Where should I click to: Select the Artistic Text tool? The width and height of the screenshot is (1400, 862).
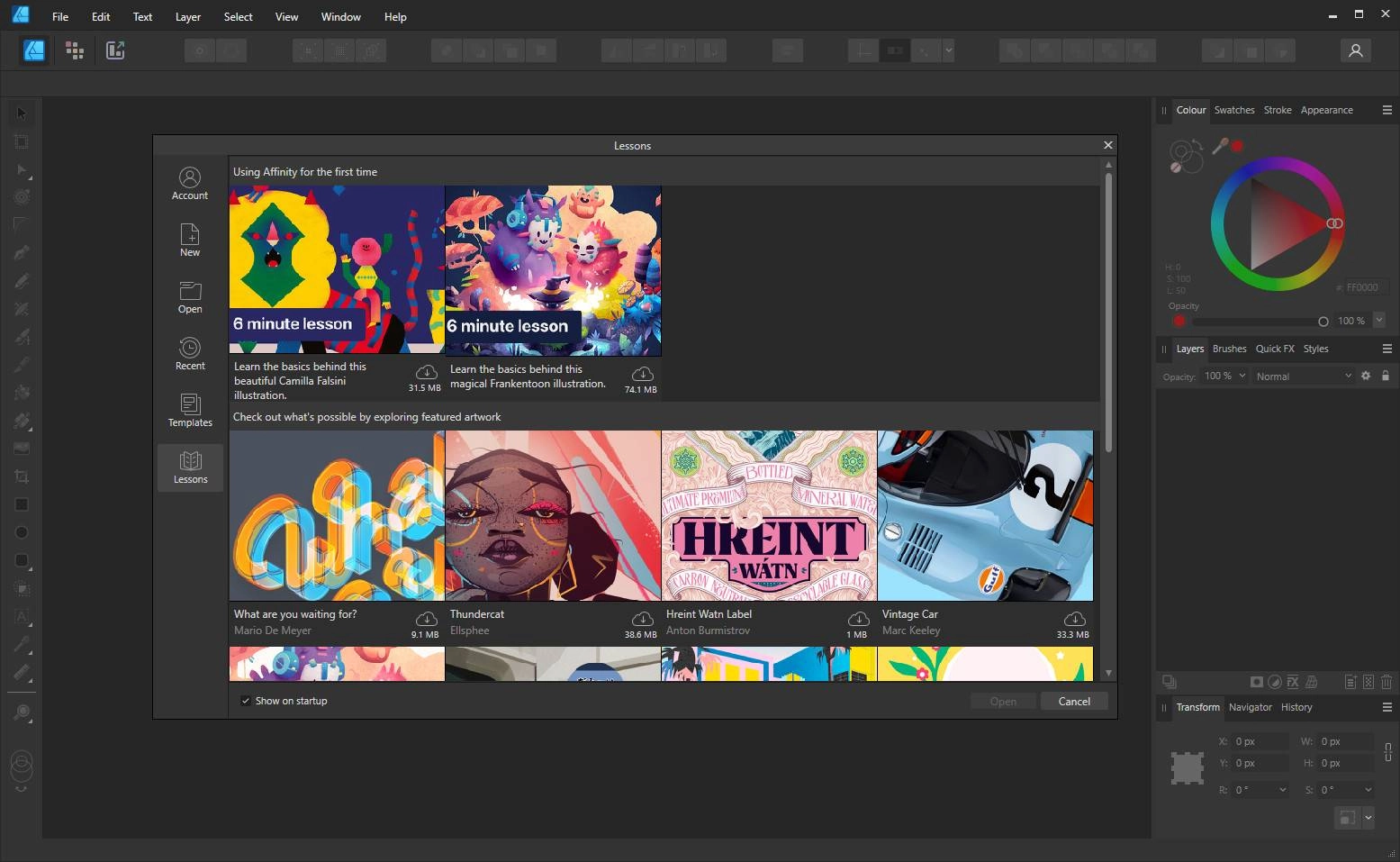[22, 616]
